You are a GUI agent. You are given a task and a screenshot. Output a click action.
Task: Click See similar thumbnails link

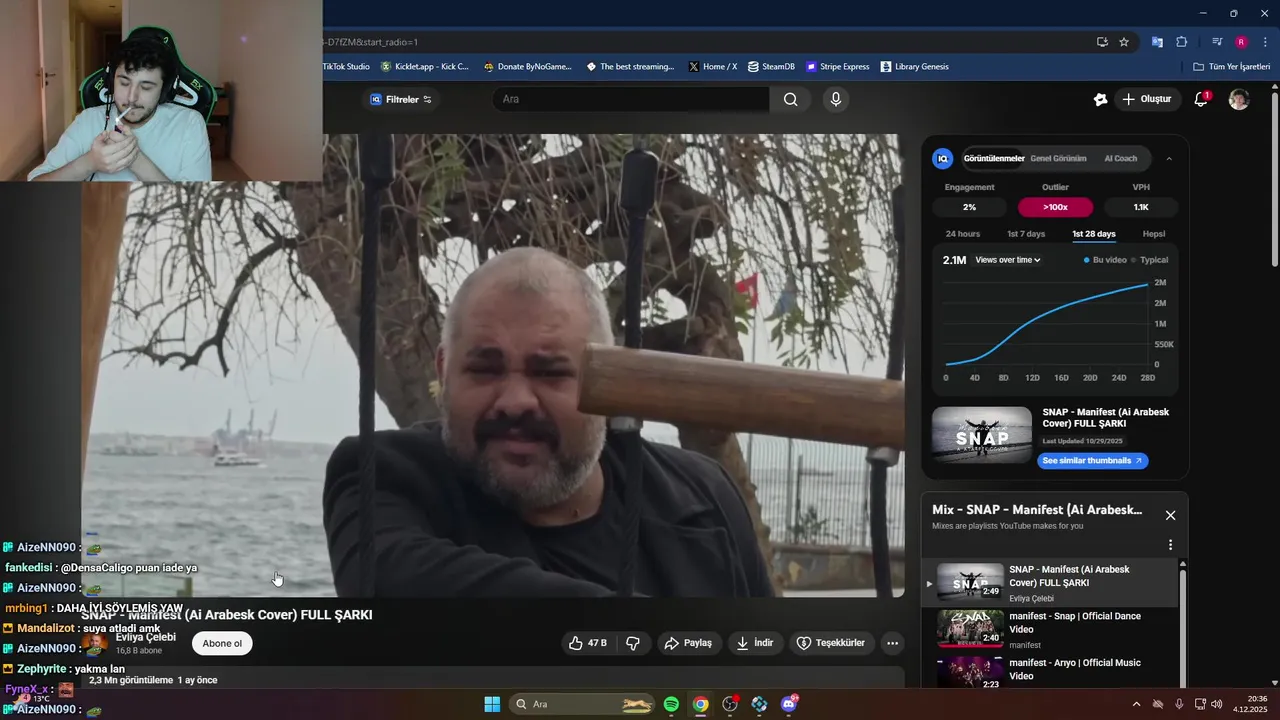pos(1093,461)
